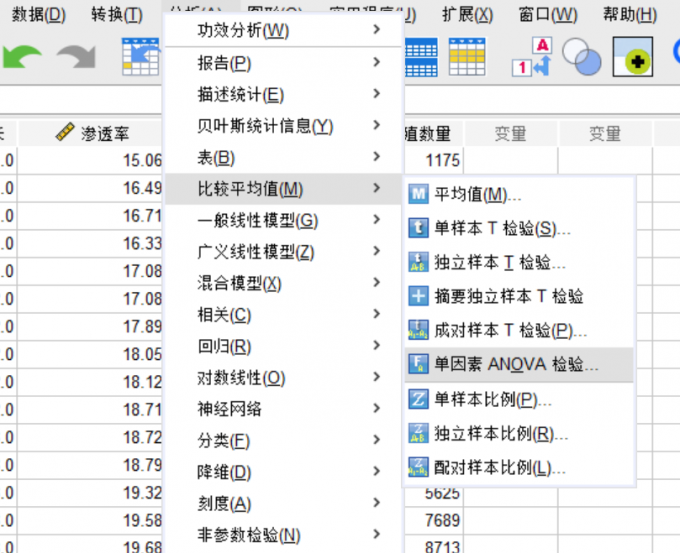Expand 广义线性模型(Z) submenu

click(283, 252)
